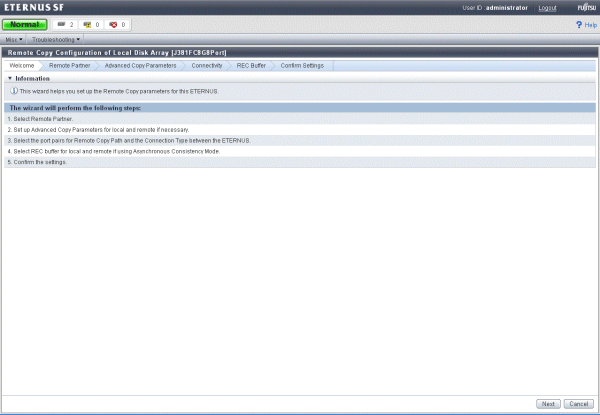Select step 3 port pairs text
This screenshot has width=600, height=415.
(129, 141)
